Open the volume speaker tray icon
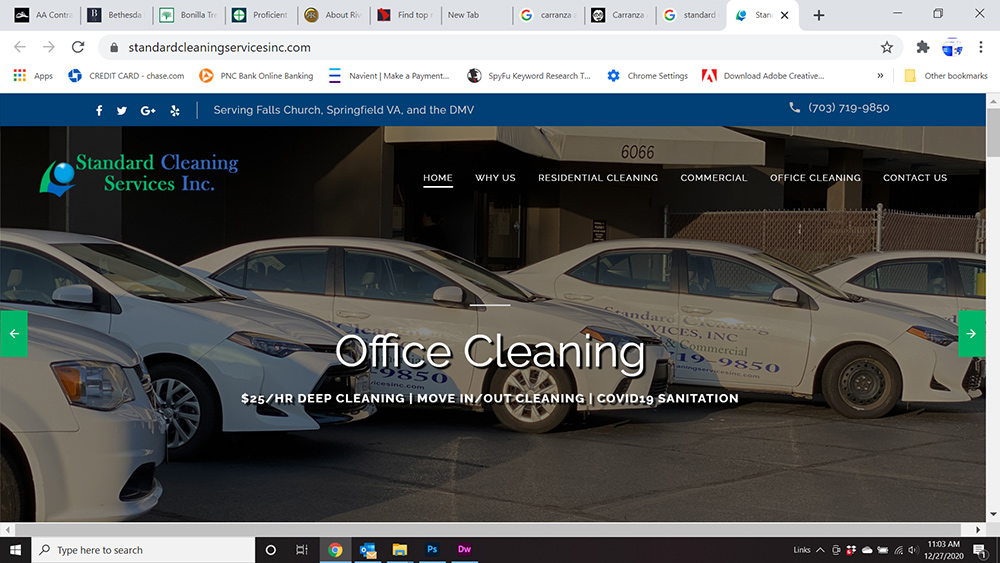 pyautogui.click(x=913, y=550)
